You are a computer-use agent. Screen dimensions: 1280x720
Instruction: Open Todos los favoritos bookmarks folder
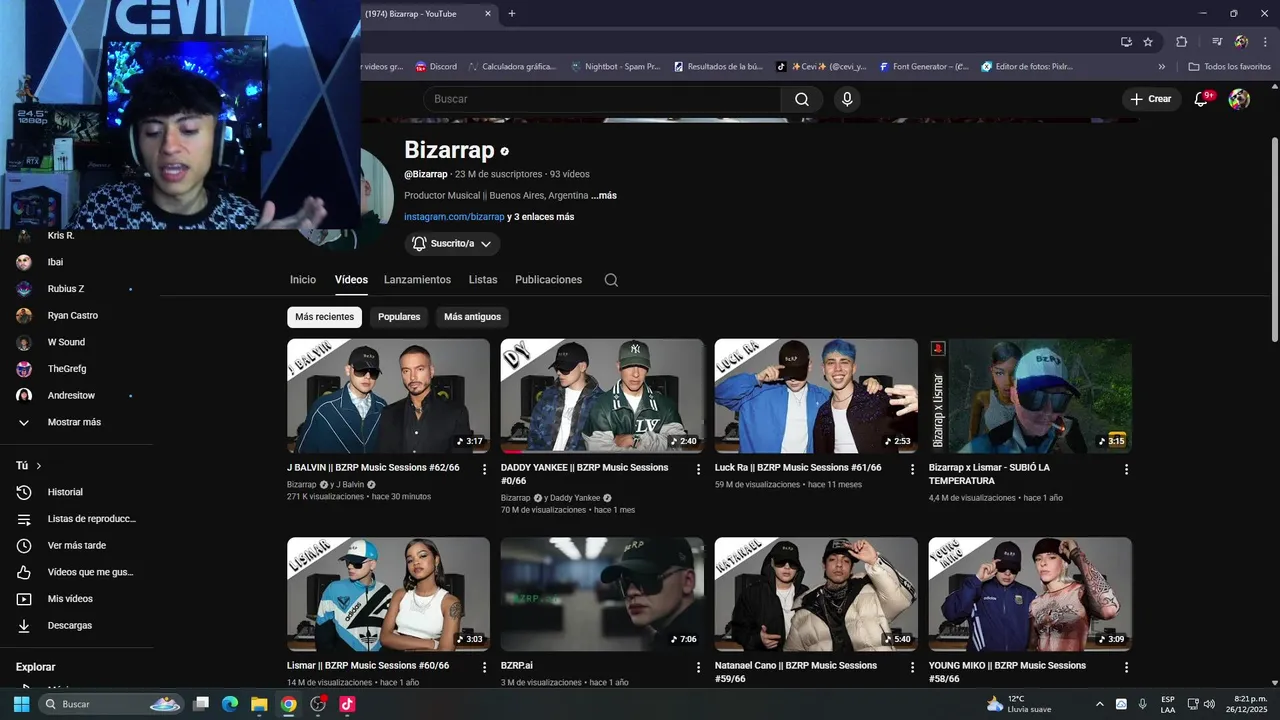tap(1229, 67)
